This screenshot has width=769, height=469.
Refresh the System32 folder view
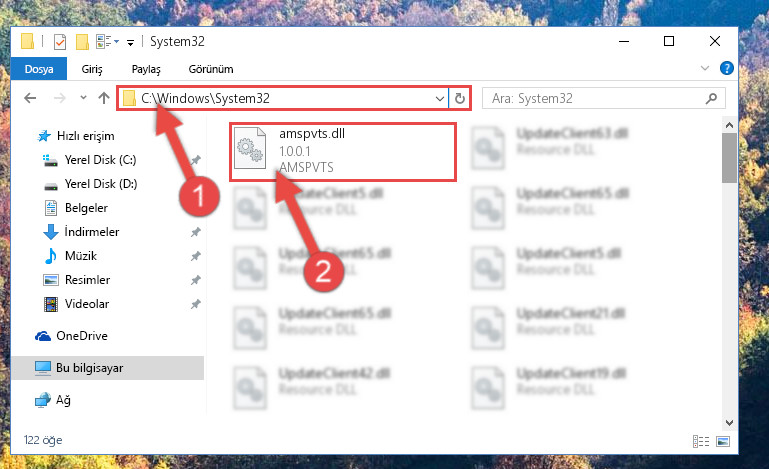point(460,99)
